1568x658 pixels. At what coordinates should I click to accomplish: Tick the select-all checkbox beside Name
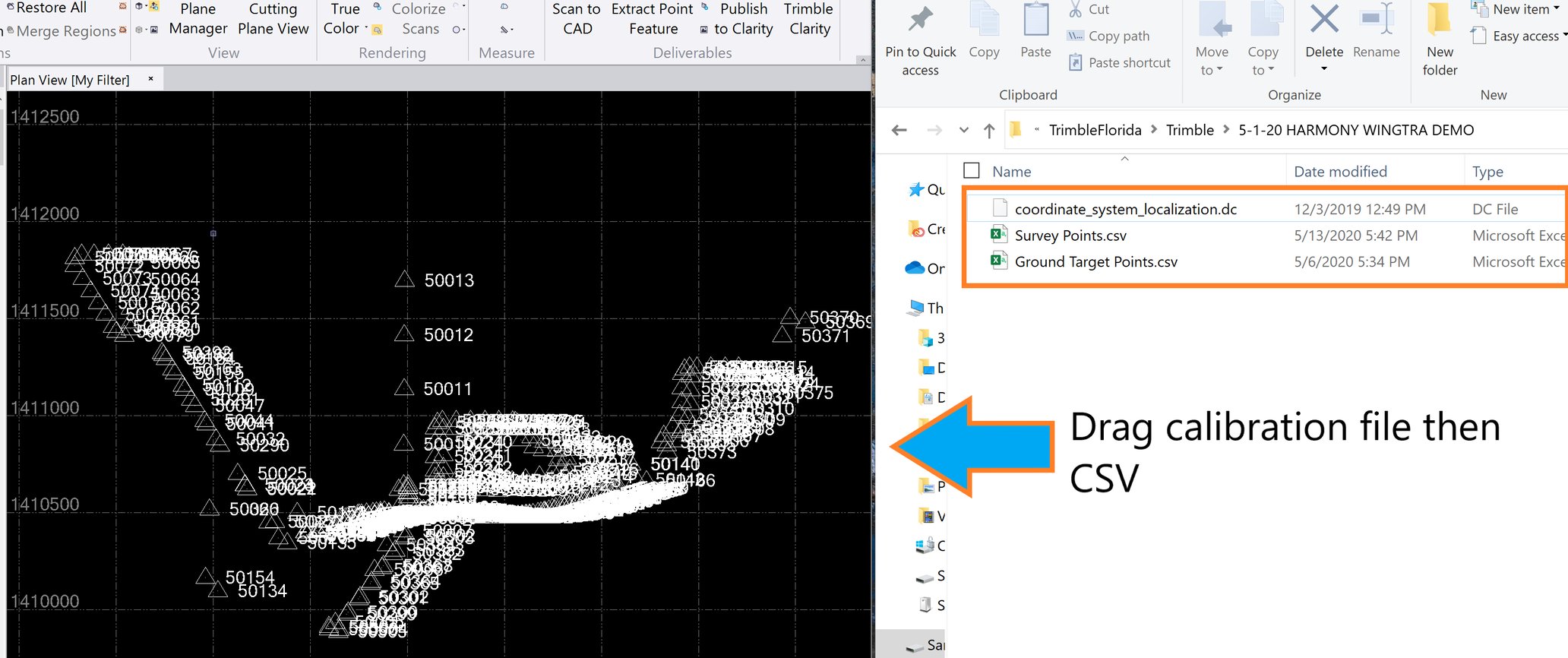(x=972, y=171)
